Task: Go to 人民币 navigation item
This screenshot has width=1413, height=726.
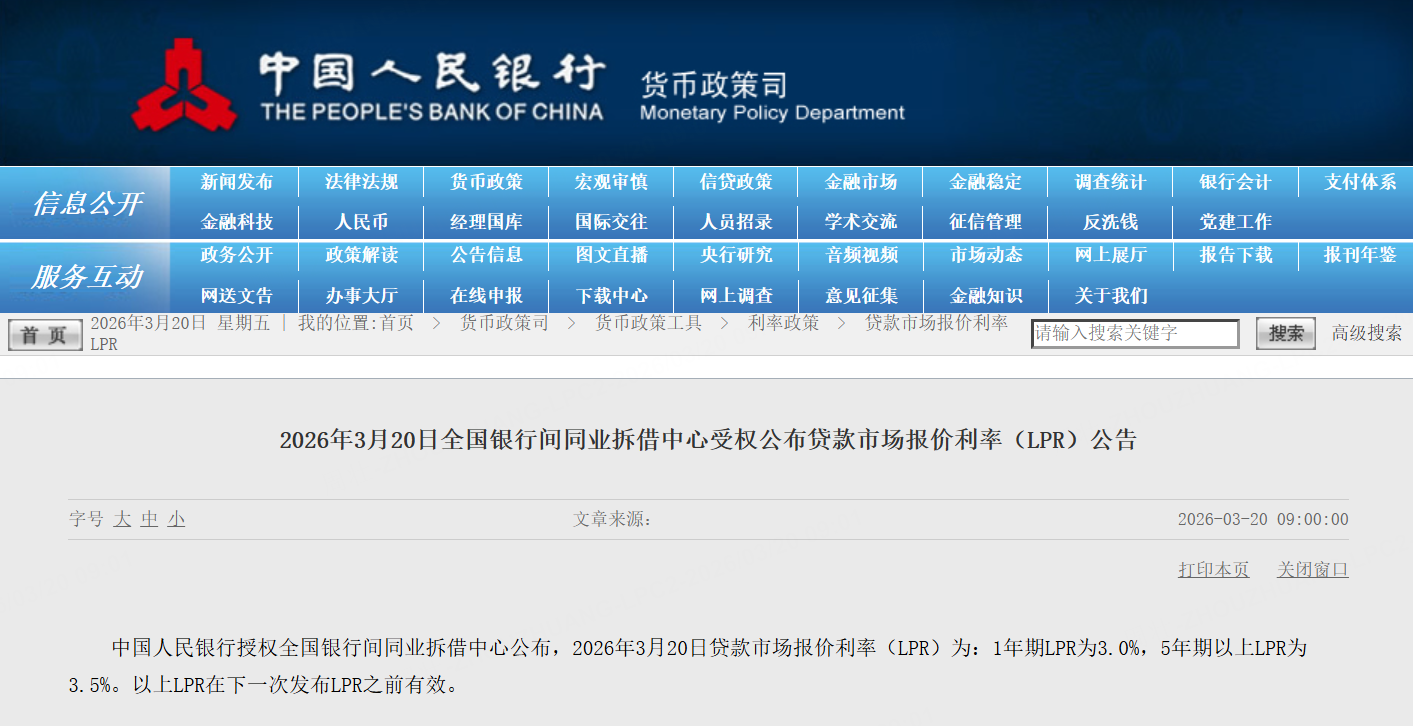Action: click(361, 222)
